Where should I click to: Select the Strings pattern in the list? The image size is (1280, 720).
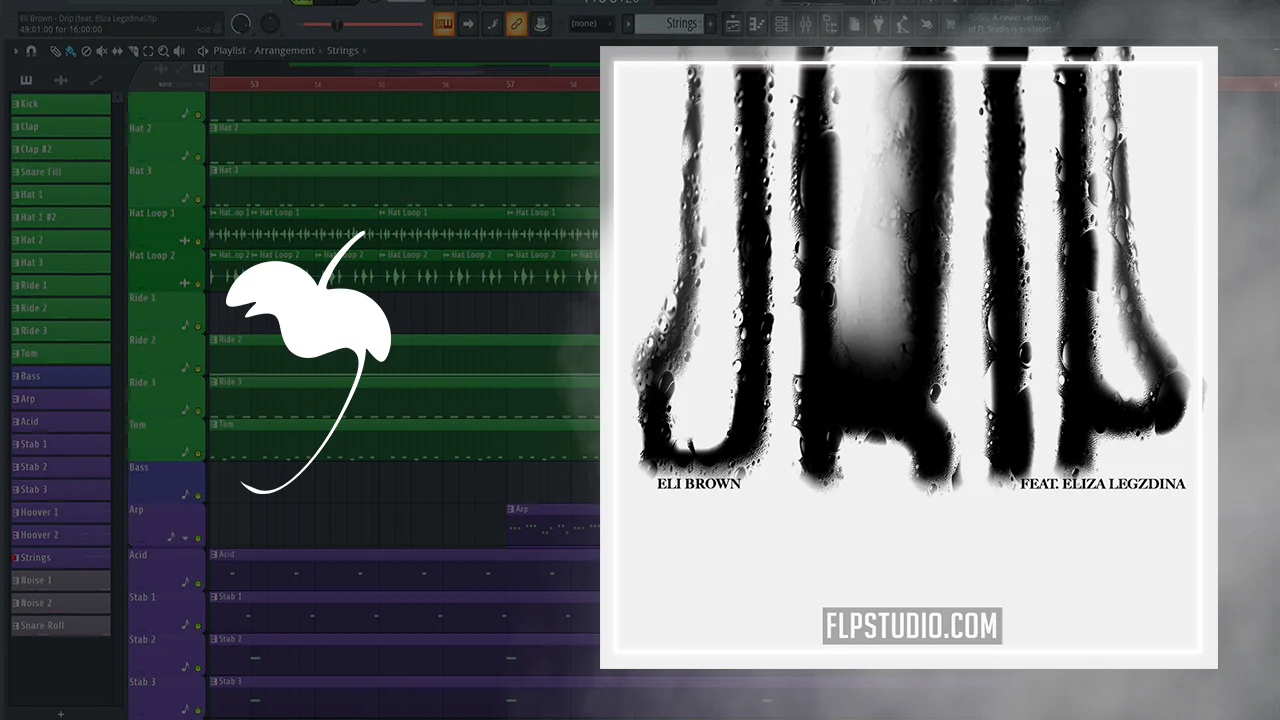tap(60, 557)
